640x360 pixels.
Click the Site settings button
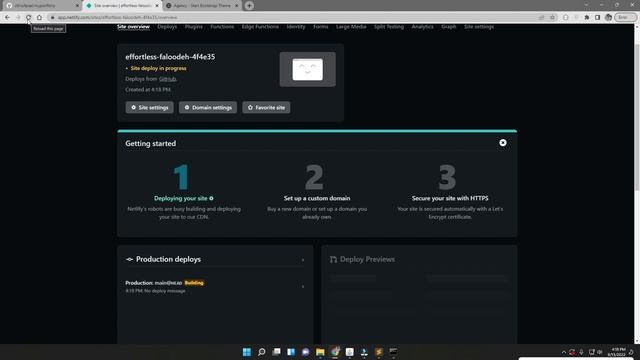(149, 107)
